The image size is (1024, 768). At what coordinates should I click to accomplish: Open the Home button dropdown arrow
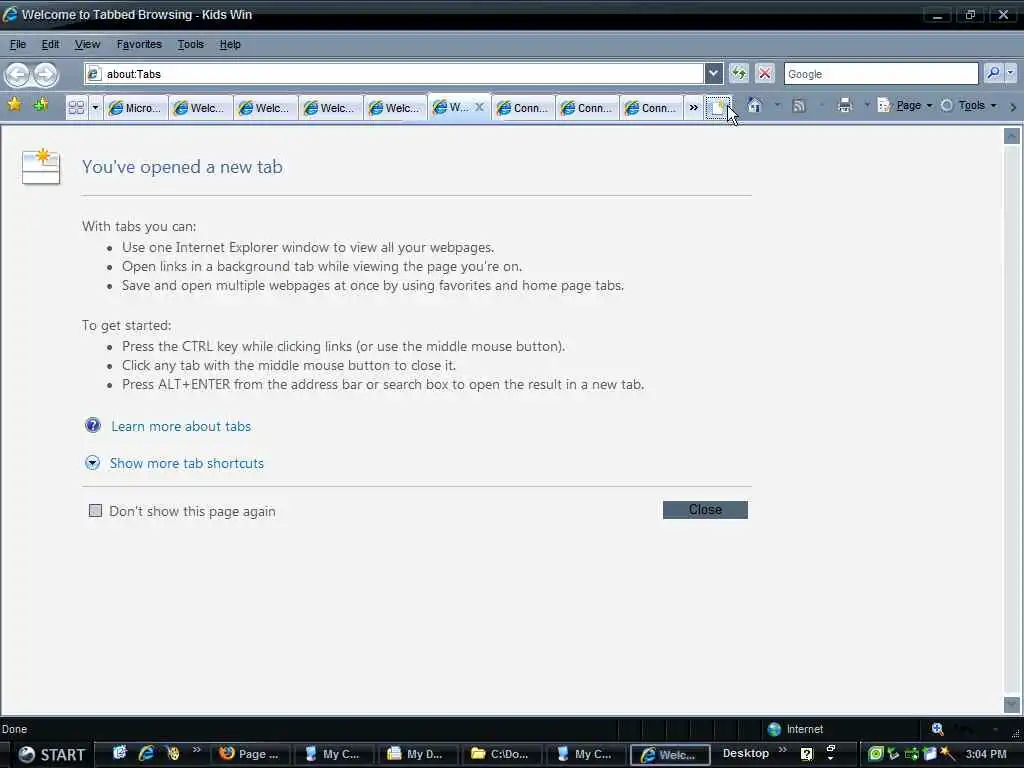click(776, 105)
